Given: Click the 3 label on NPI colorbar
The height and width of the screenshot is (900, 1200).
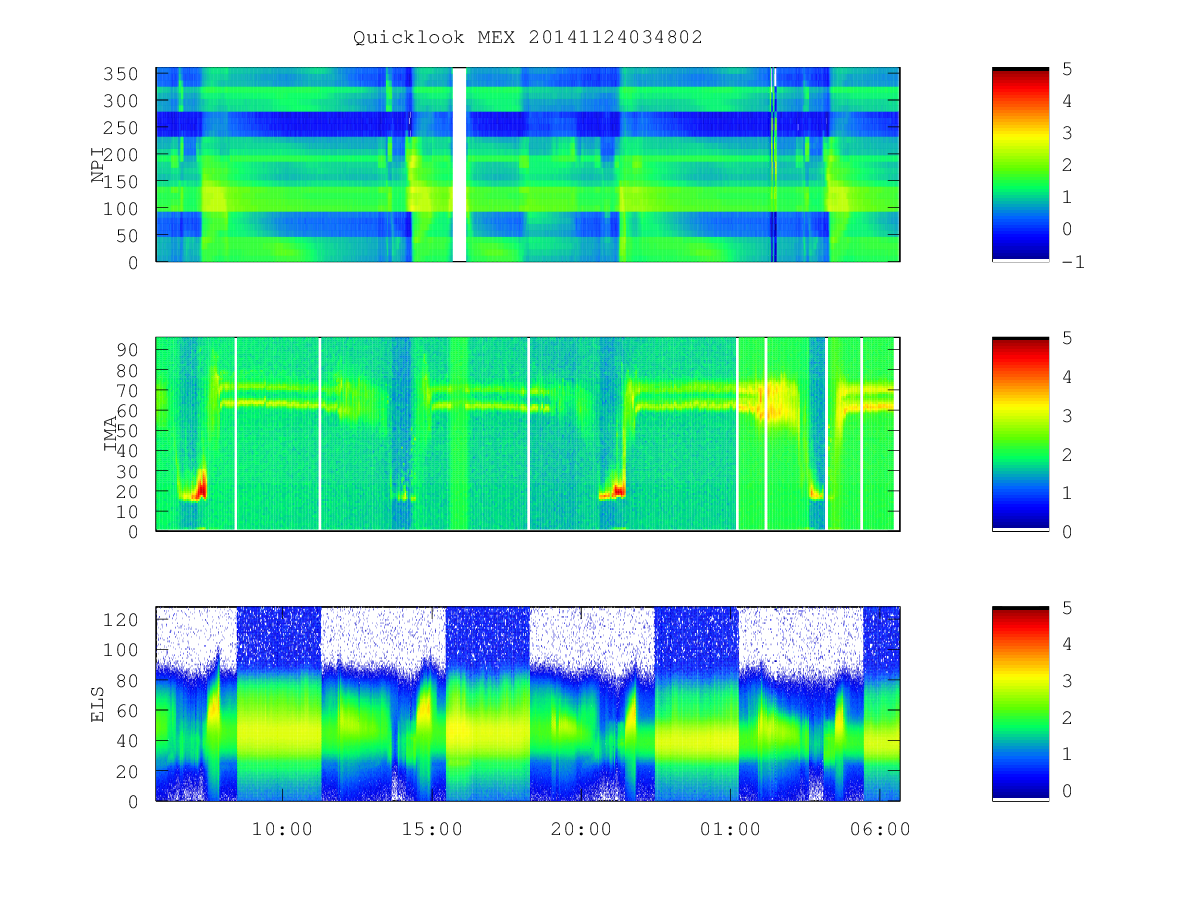Looking at the screenshot, I should [x=1066, y=133].
